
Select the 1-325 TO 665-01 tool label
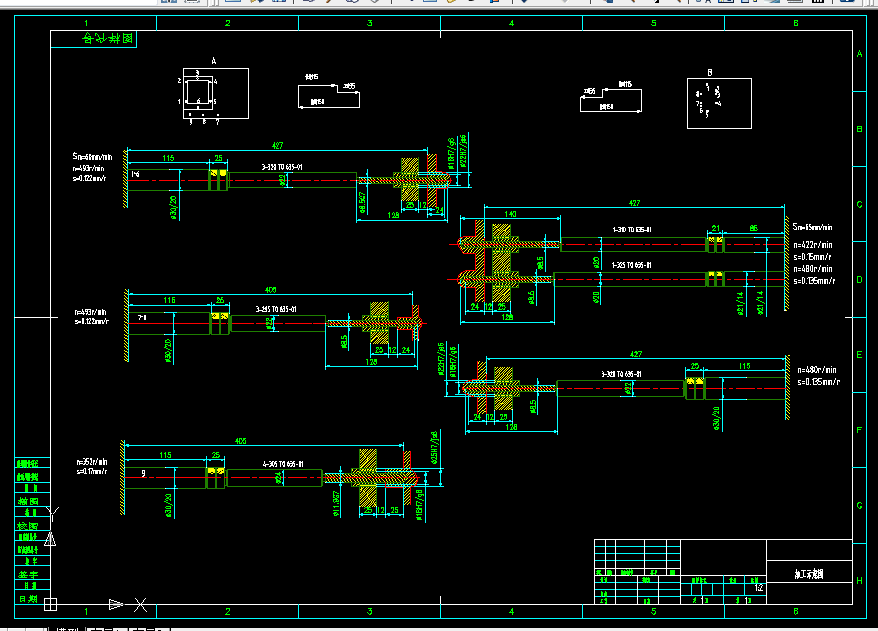[631, 265]
